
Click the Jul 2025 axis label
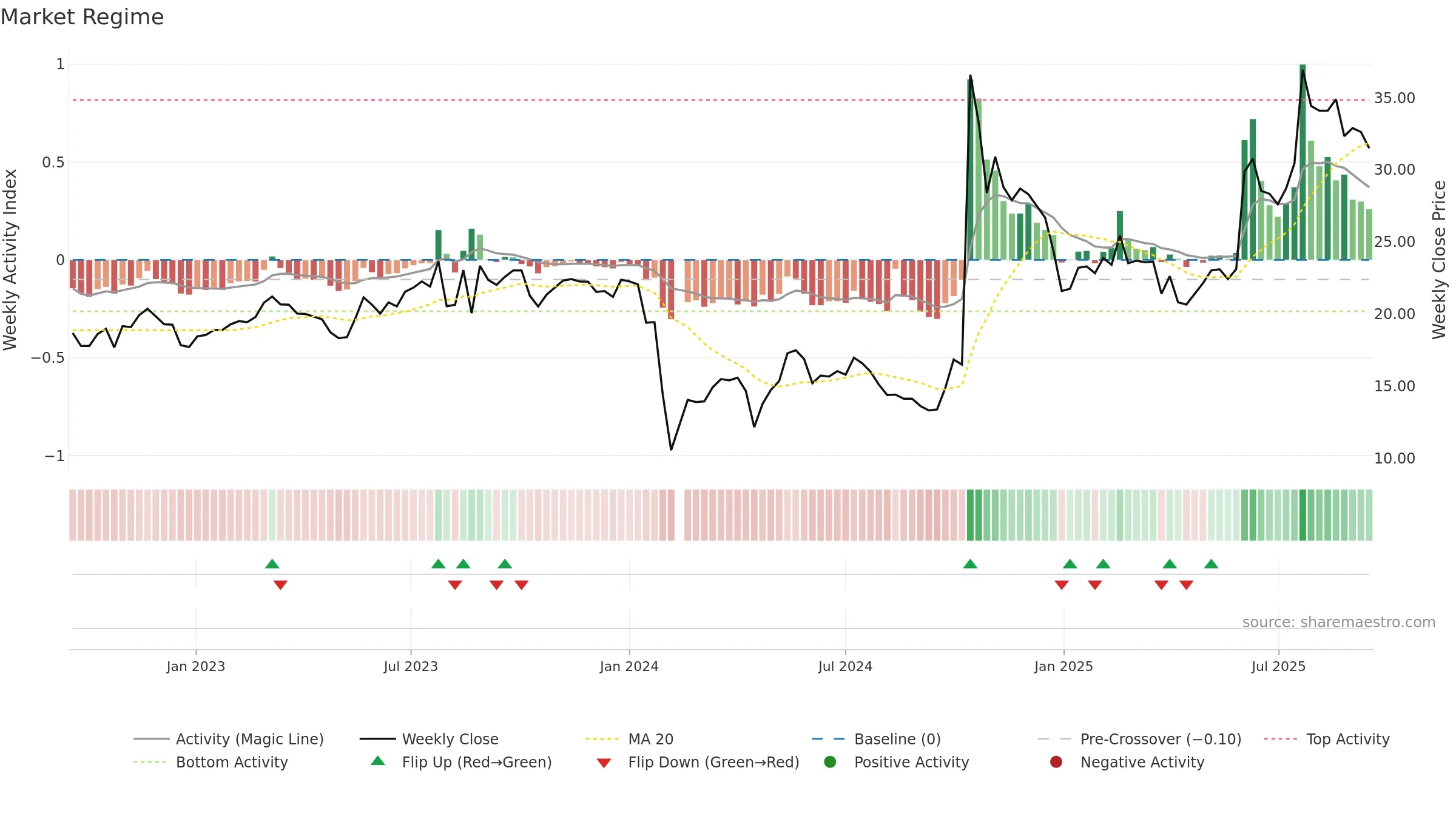(1278, 667)
